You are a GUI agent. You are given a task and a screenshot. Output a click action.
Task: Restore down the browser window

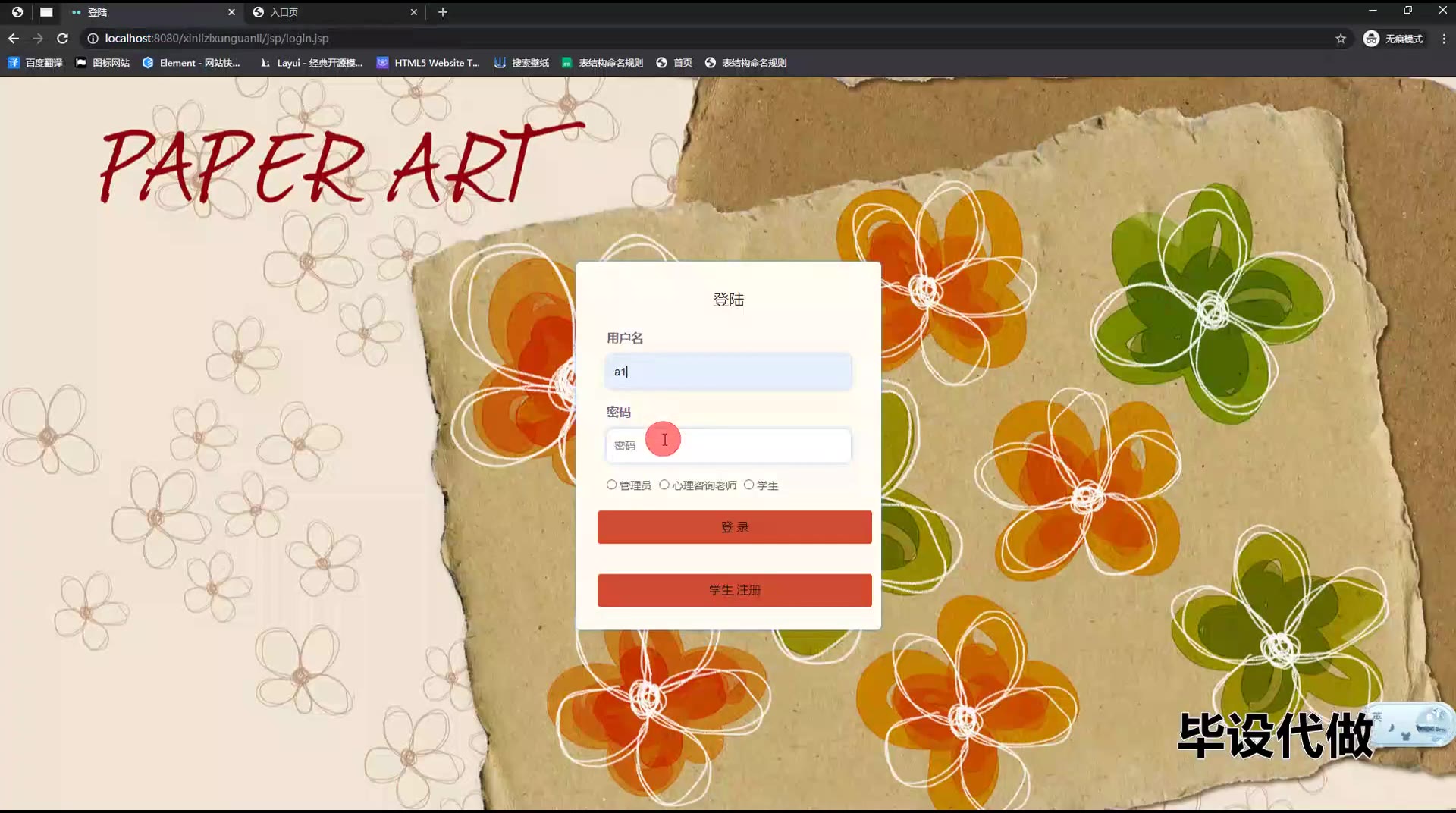1407,11
